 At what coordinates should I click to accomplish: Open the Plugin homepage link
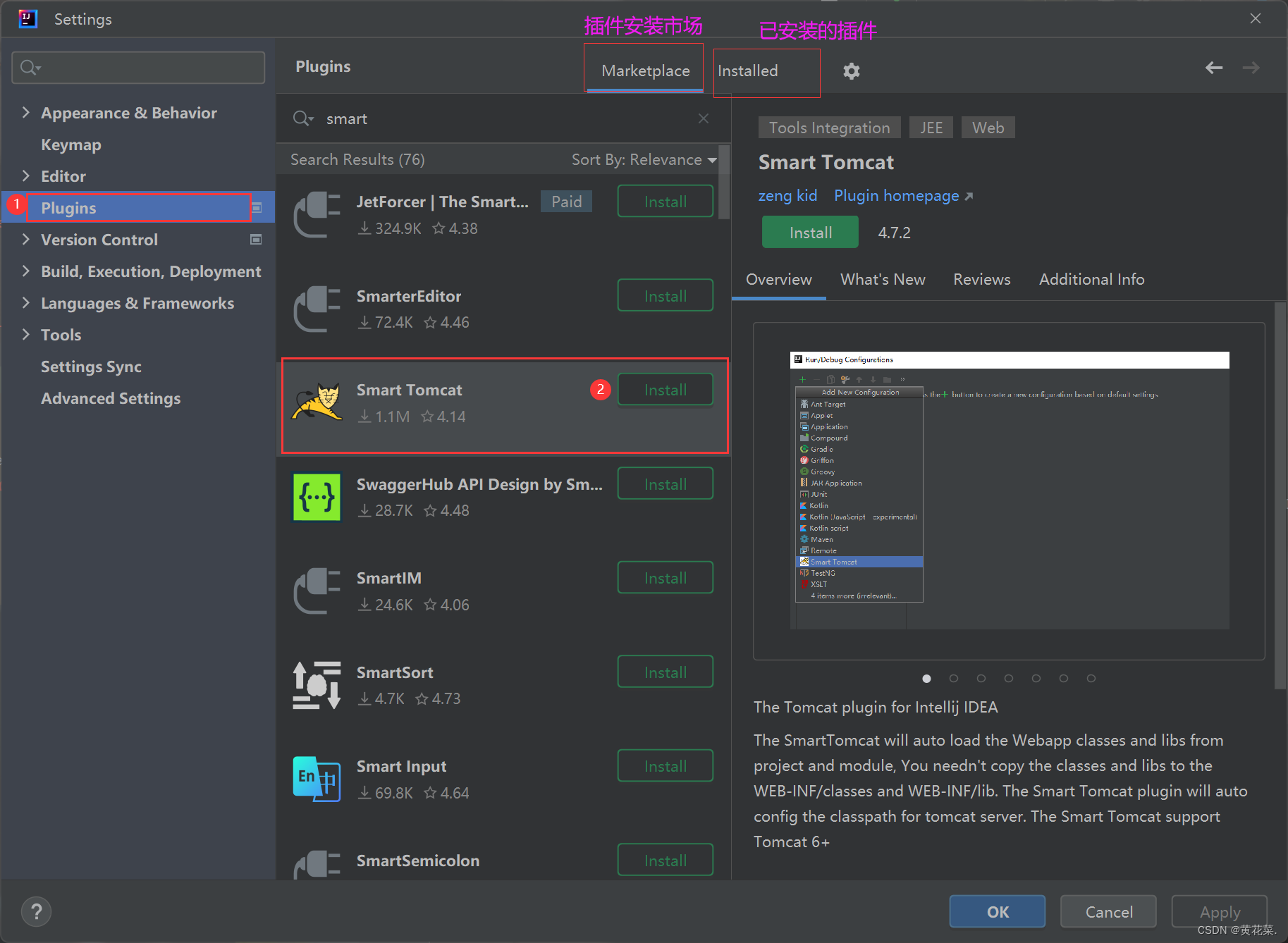(x=903, y=195)
